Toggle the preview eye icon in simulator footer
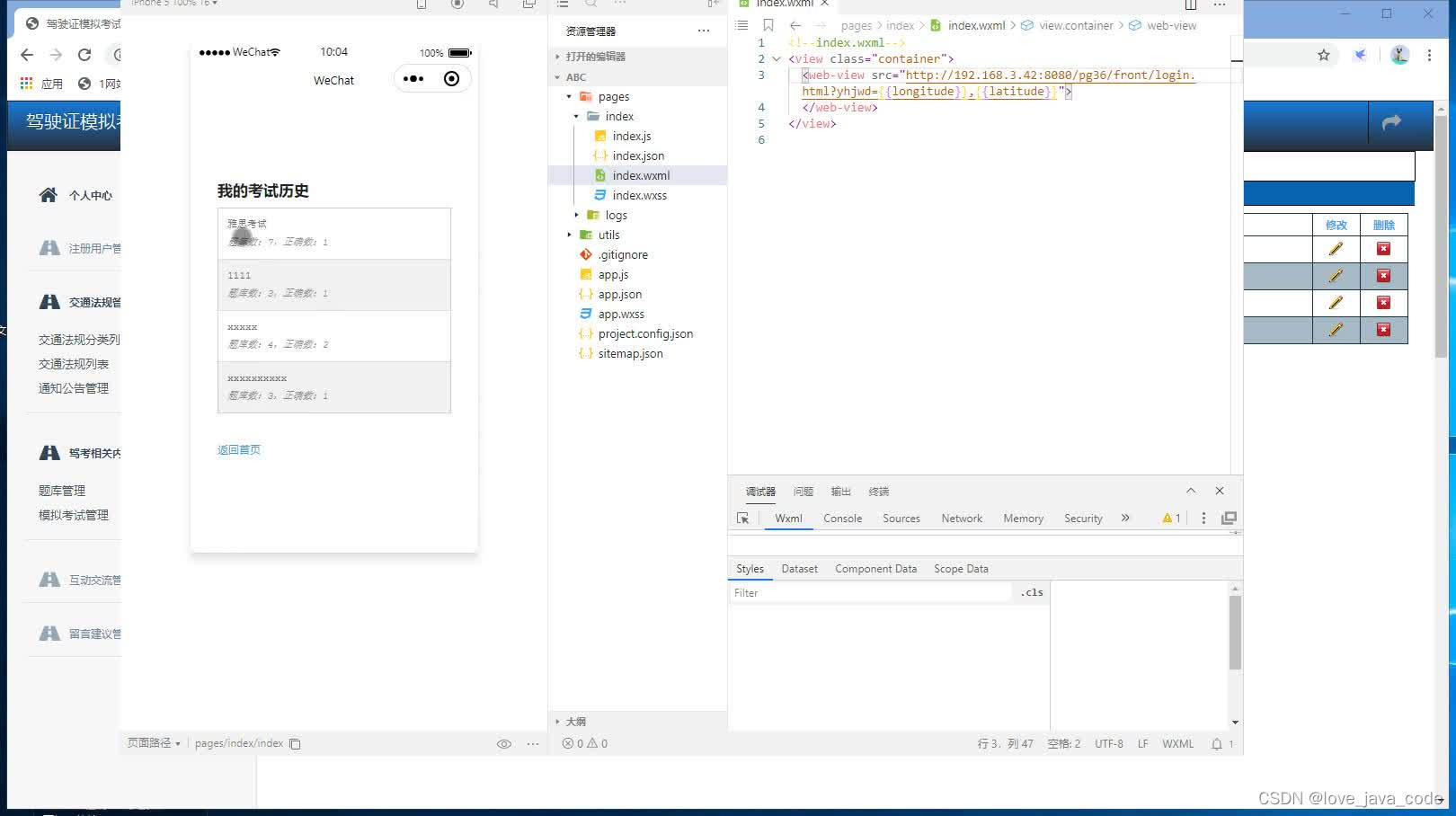The image size is (1456, 816). tap(504, 744)
